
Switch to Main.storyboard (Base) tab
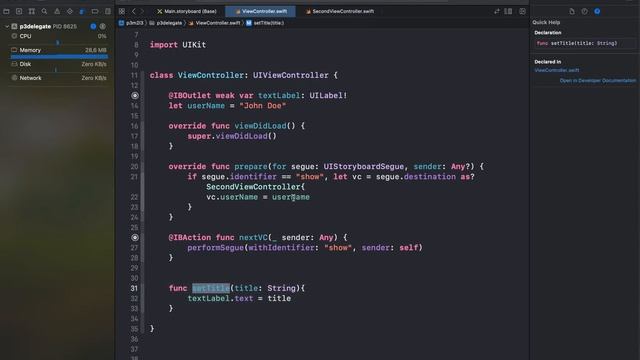coord(187,11)
